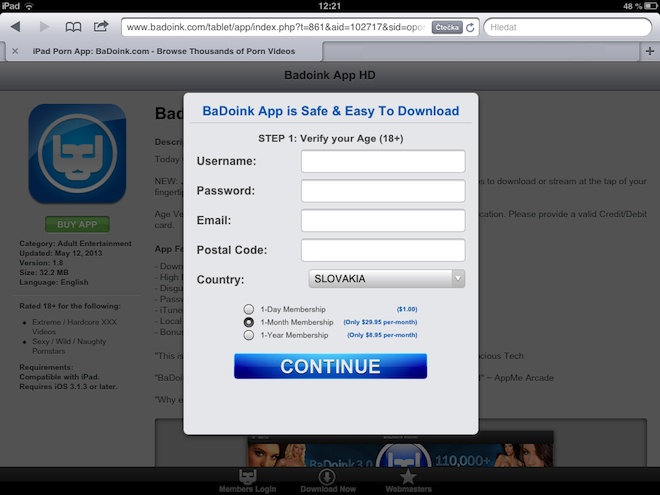
Task: Tap 'Requires iOS 3.1.3 or later' text
Action: tap(68, 386)
